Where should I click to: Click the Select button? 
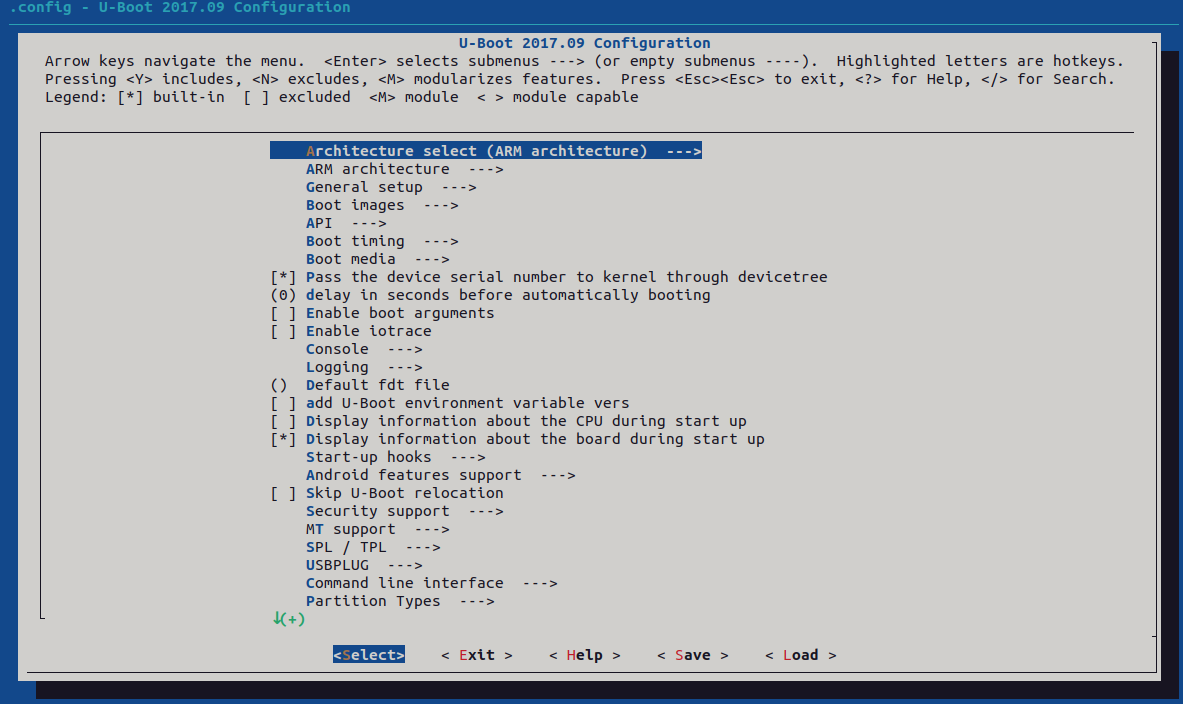coord(369,655)
